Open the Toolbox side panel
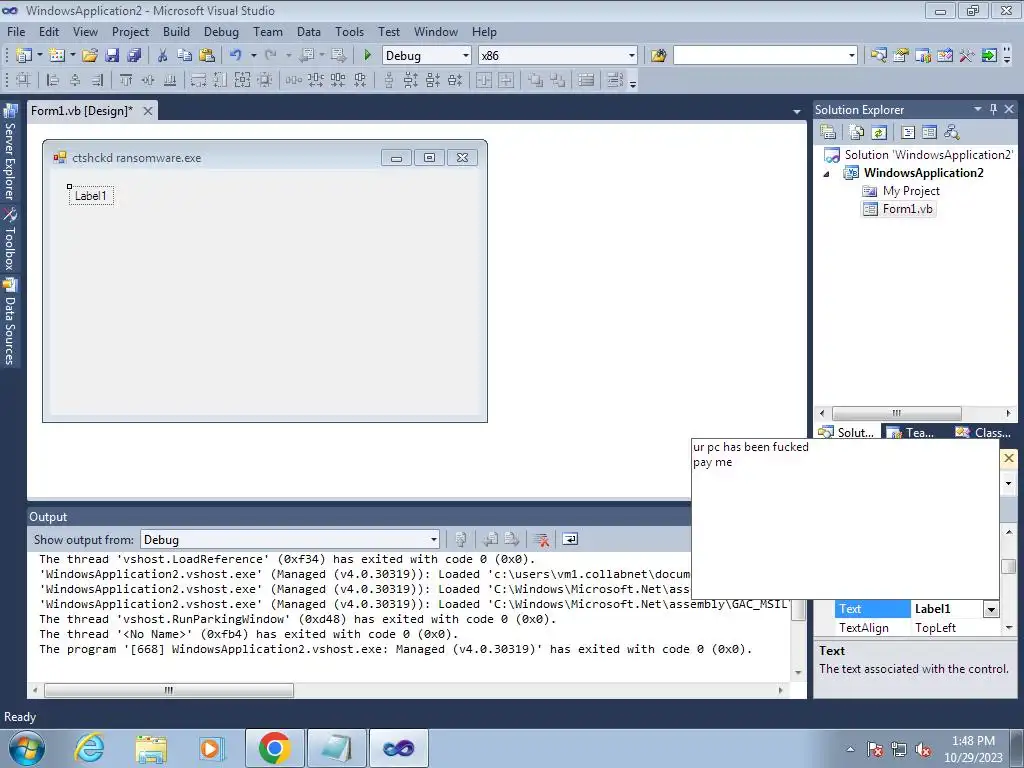The height and width of the screenshot is (768, 1024). click(x=10, y=240)
